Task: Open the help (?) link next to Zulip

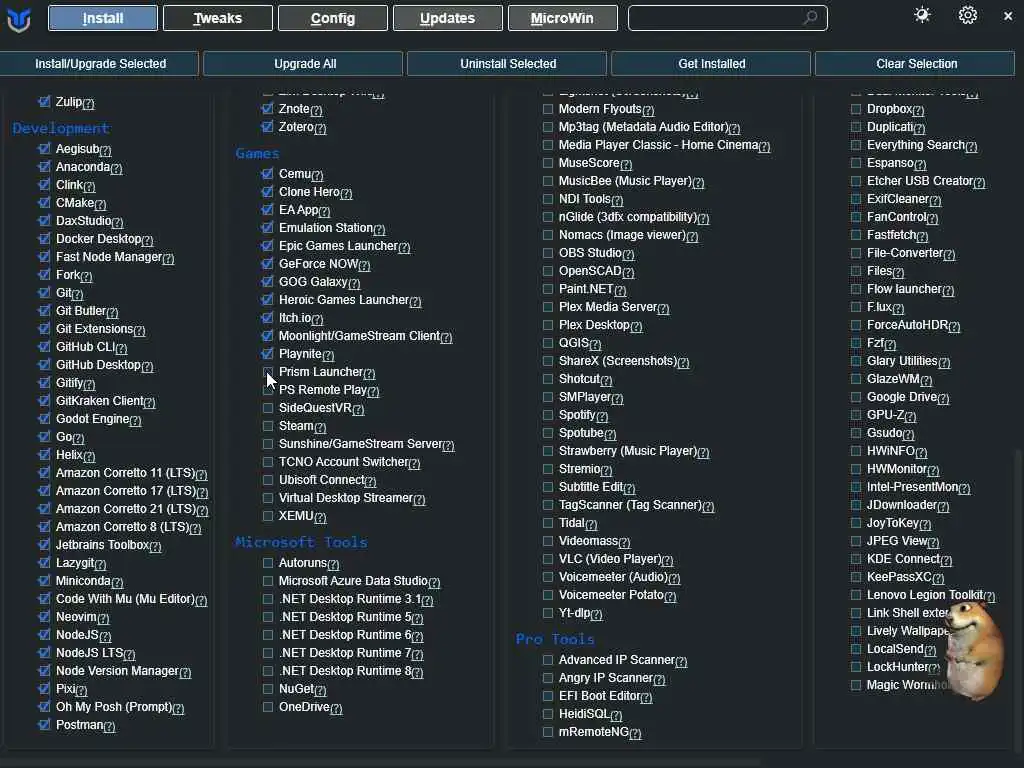Action: (88, 103)
